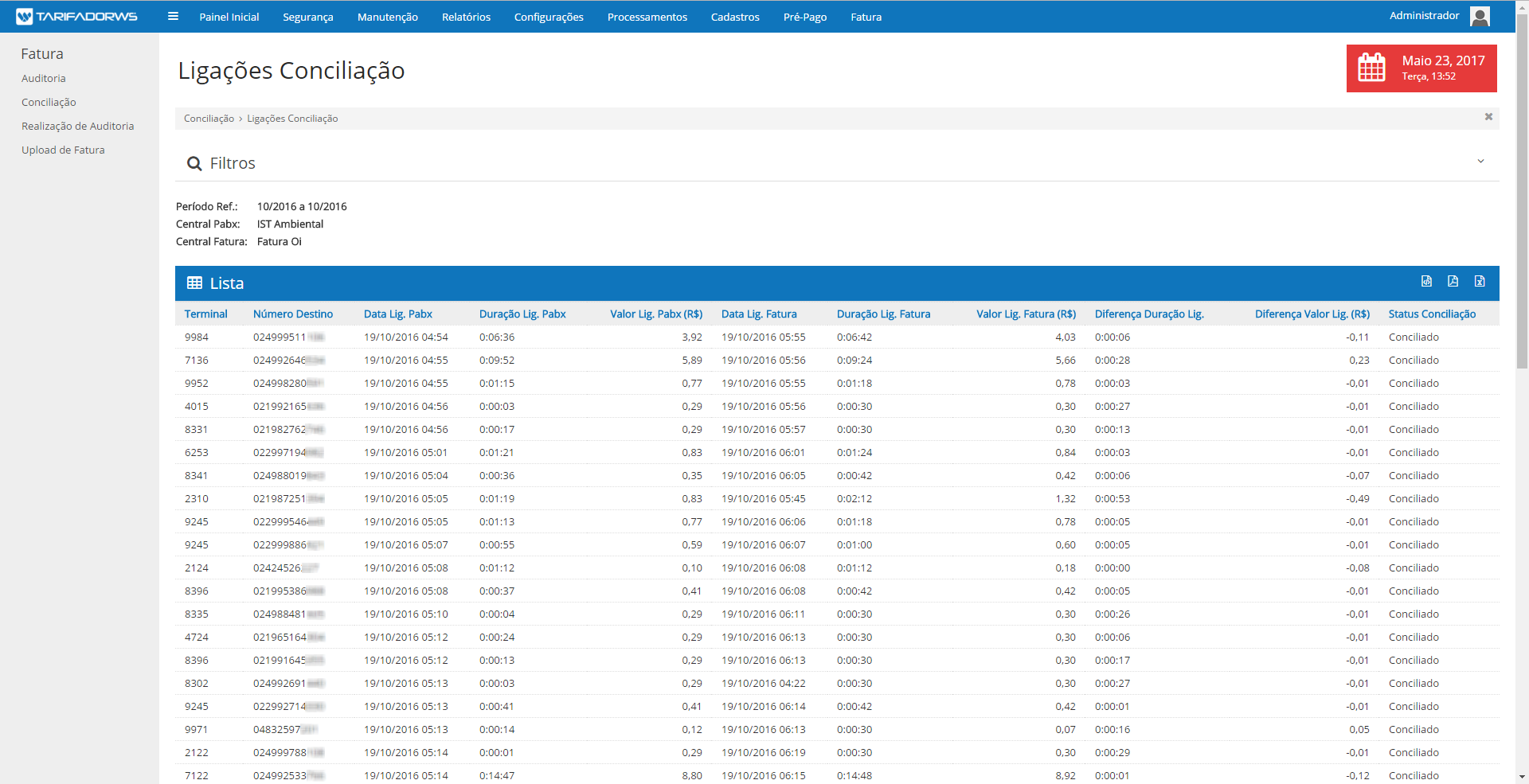1529x784 pixels.
Task: Click the Filtros magnifier icon
Action: click(x=194, y=163)
